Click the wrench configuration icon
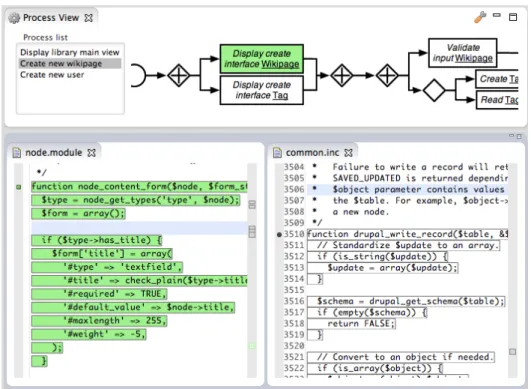531x389 pixels. pyautogui.click(x=480, y=17)
